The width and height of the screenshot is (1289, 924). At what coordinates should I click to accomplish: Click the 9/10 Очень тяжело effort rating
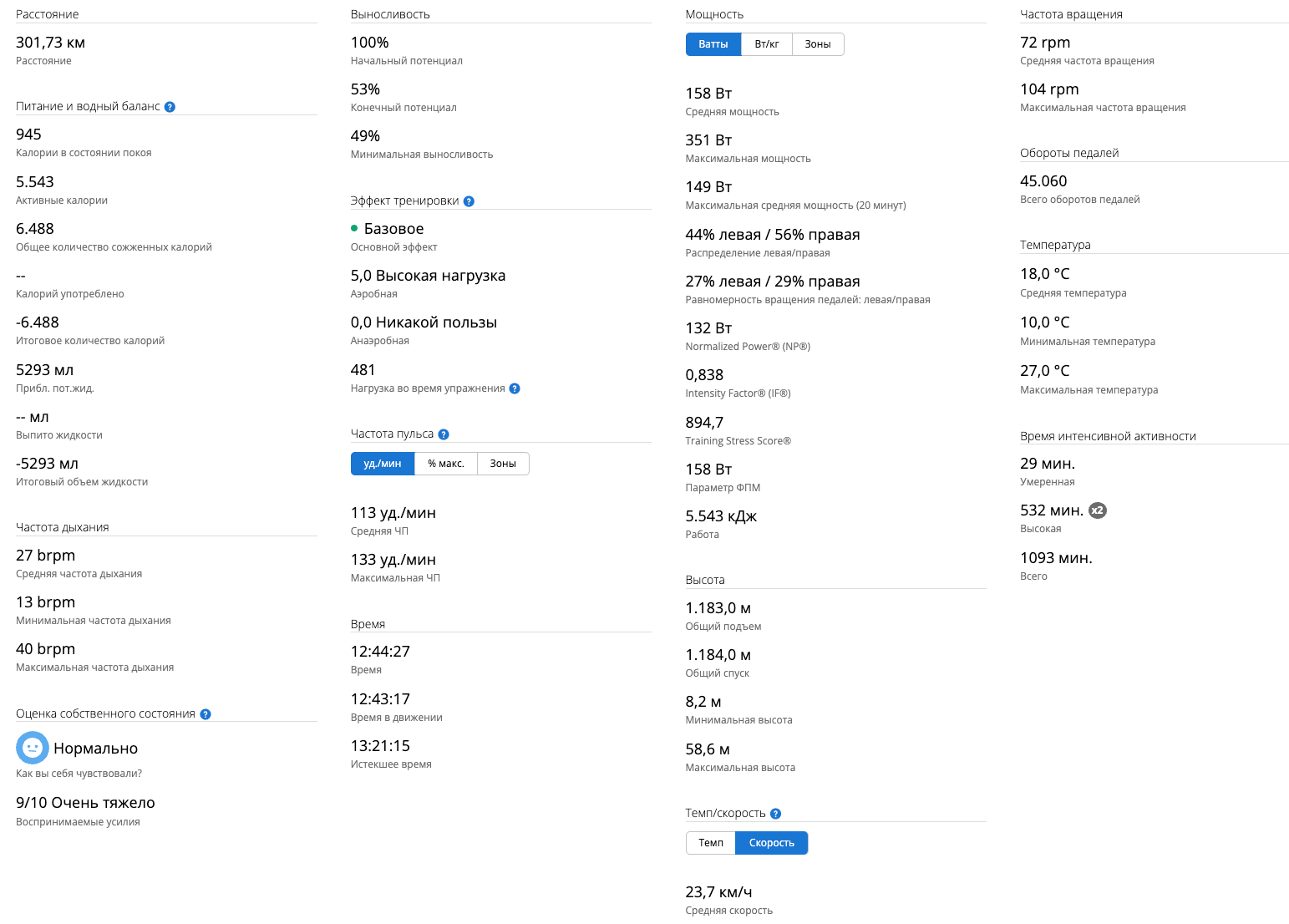pyautogui.click(x=85, y=803)
